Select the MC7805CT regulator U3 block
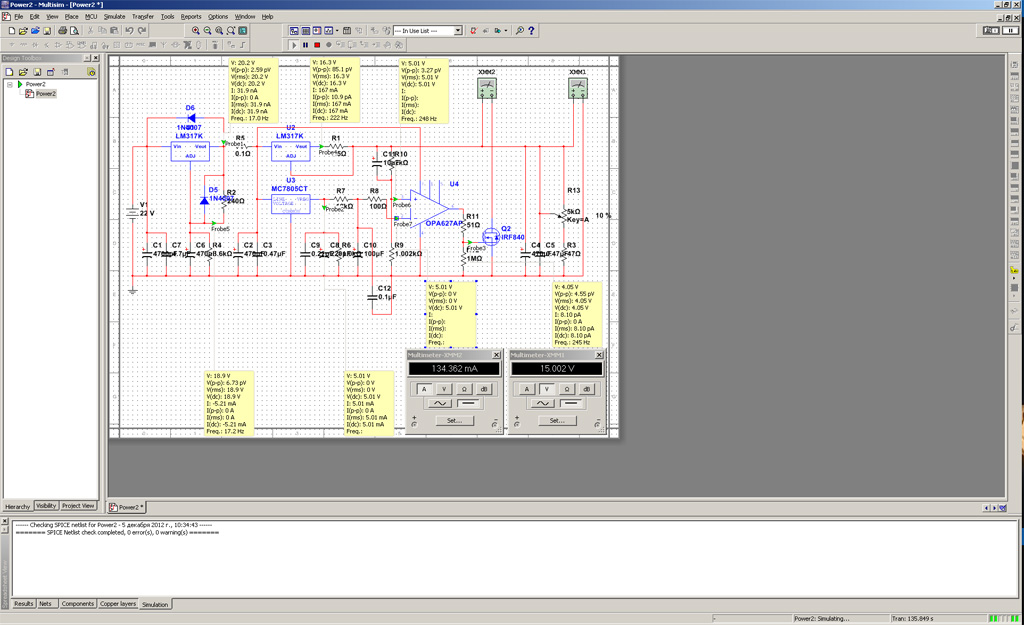The image size is (1024, 625). coord(291,204)
